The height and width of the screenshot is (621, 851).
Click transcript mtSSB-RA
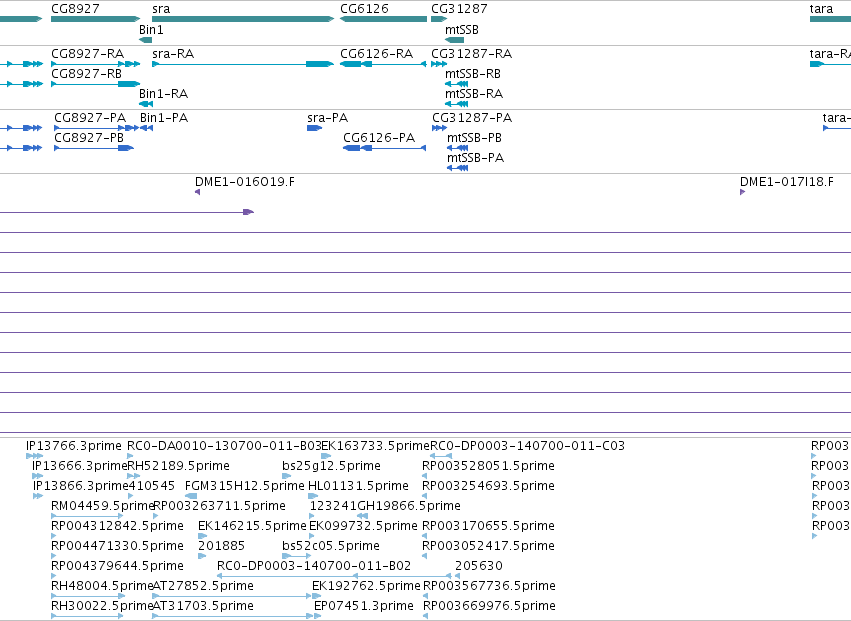coord(456,104)
